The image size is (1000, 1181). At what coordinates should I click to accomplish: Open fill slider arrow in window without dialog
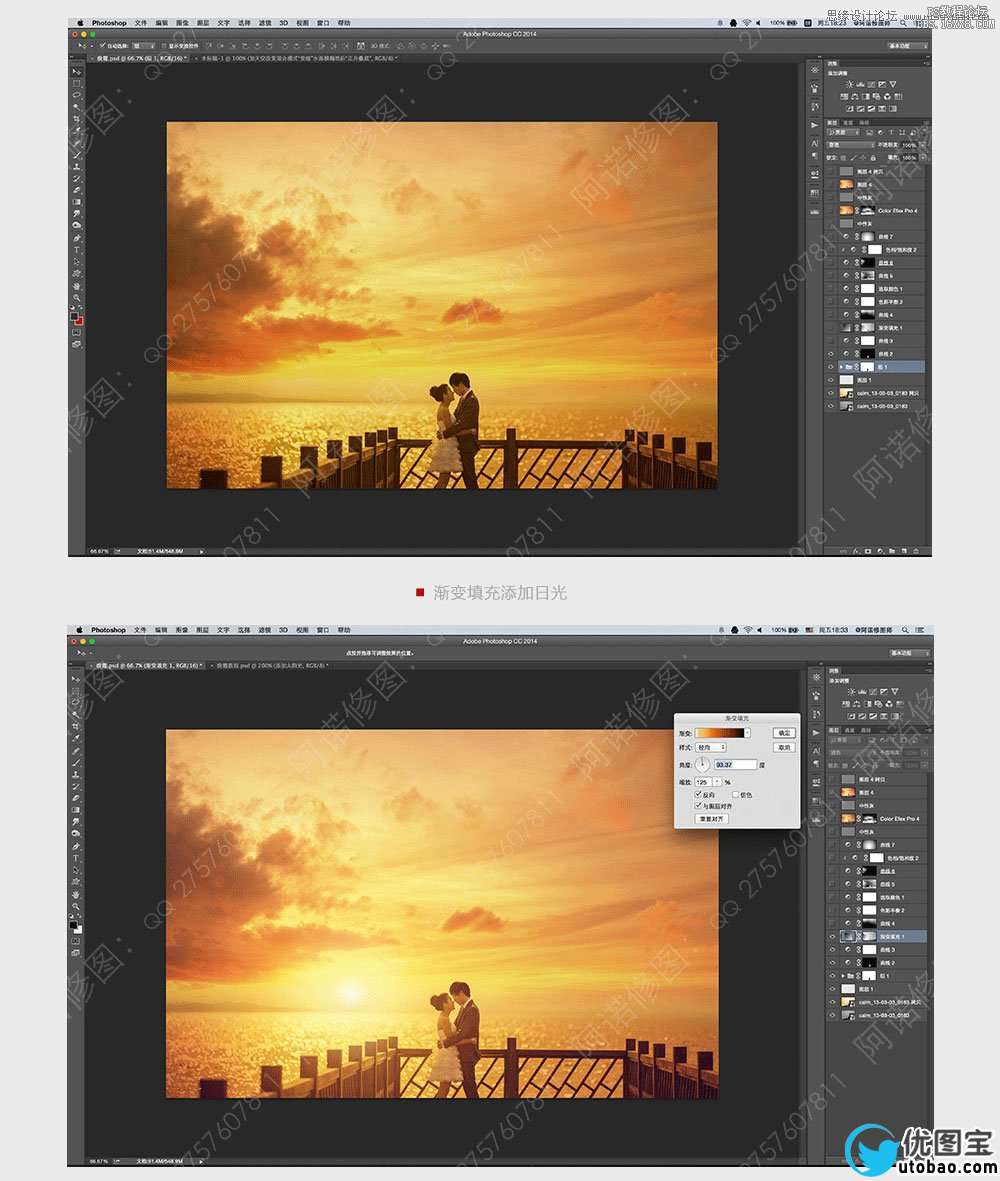pos(922,157)
